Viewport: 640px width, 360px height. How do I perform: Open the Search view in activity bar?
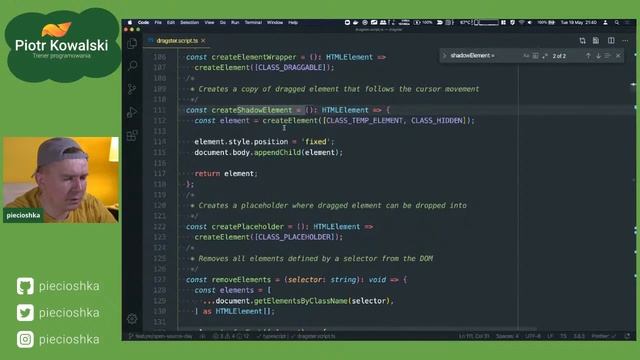[x=132, y=66]
